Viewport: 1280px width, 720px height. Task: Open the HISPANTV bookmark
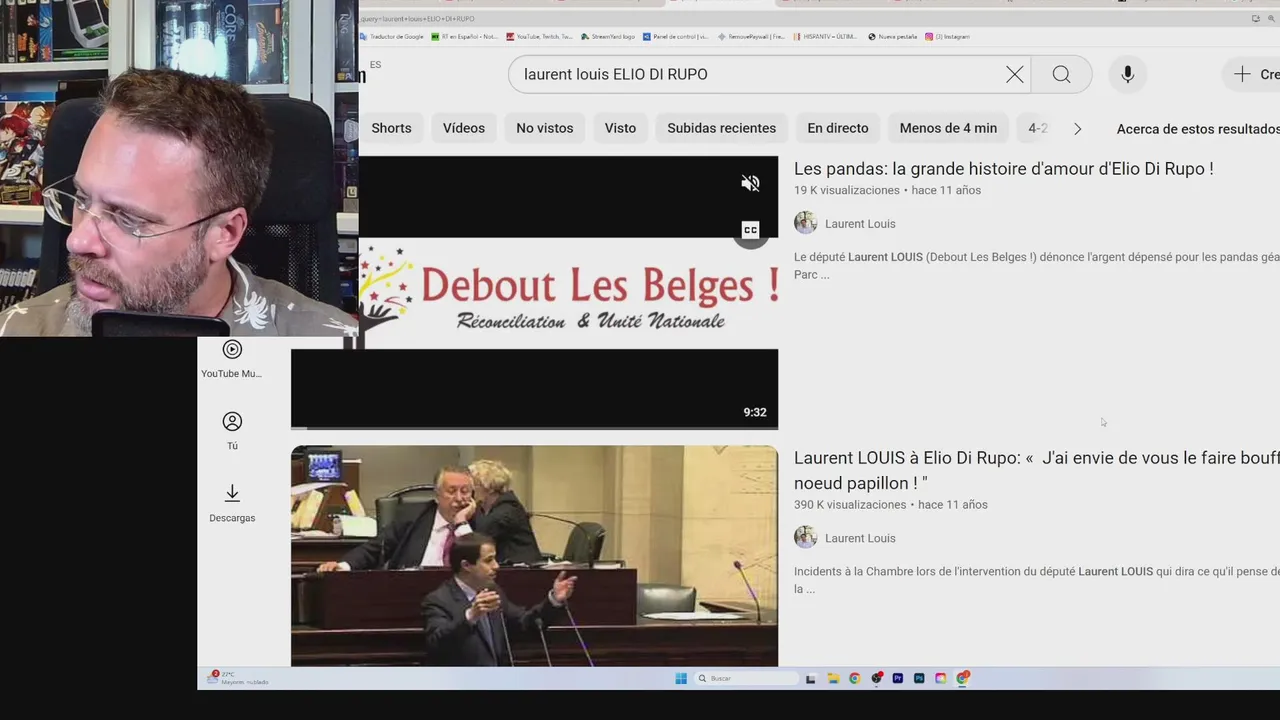click(x=825, y=36)
